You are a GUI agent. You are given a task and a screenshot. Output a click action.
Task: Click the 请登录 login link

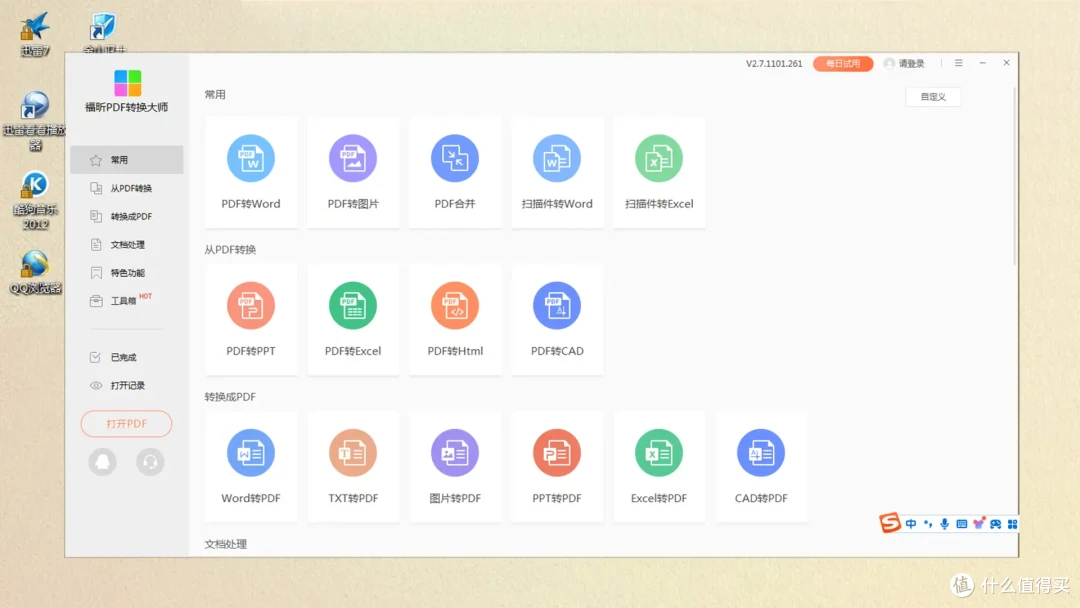tap(911, 63)
